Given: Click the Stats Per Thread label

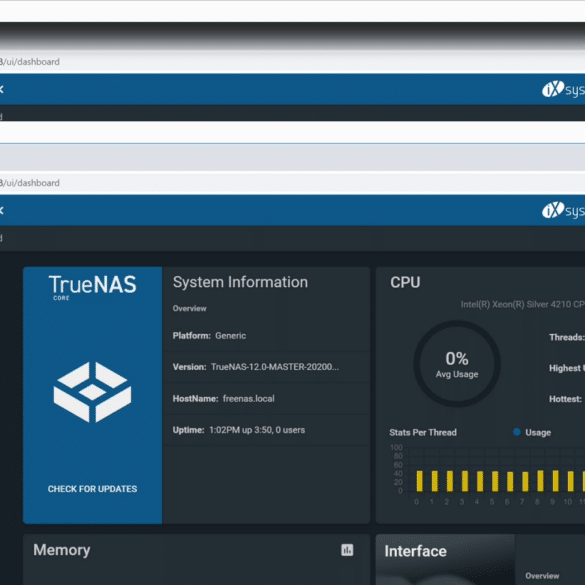Looking at the screenshot, I should pos(423,432).
